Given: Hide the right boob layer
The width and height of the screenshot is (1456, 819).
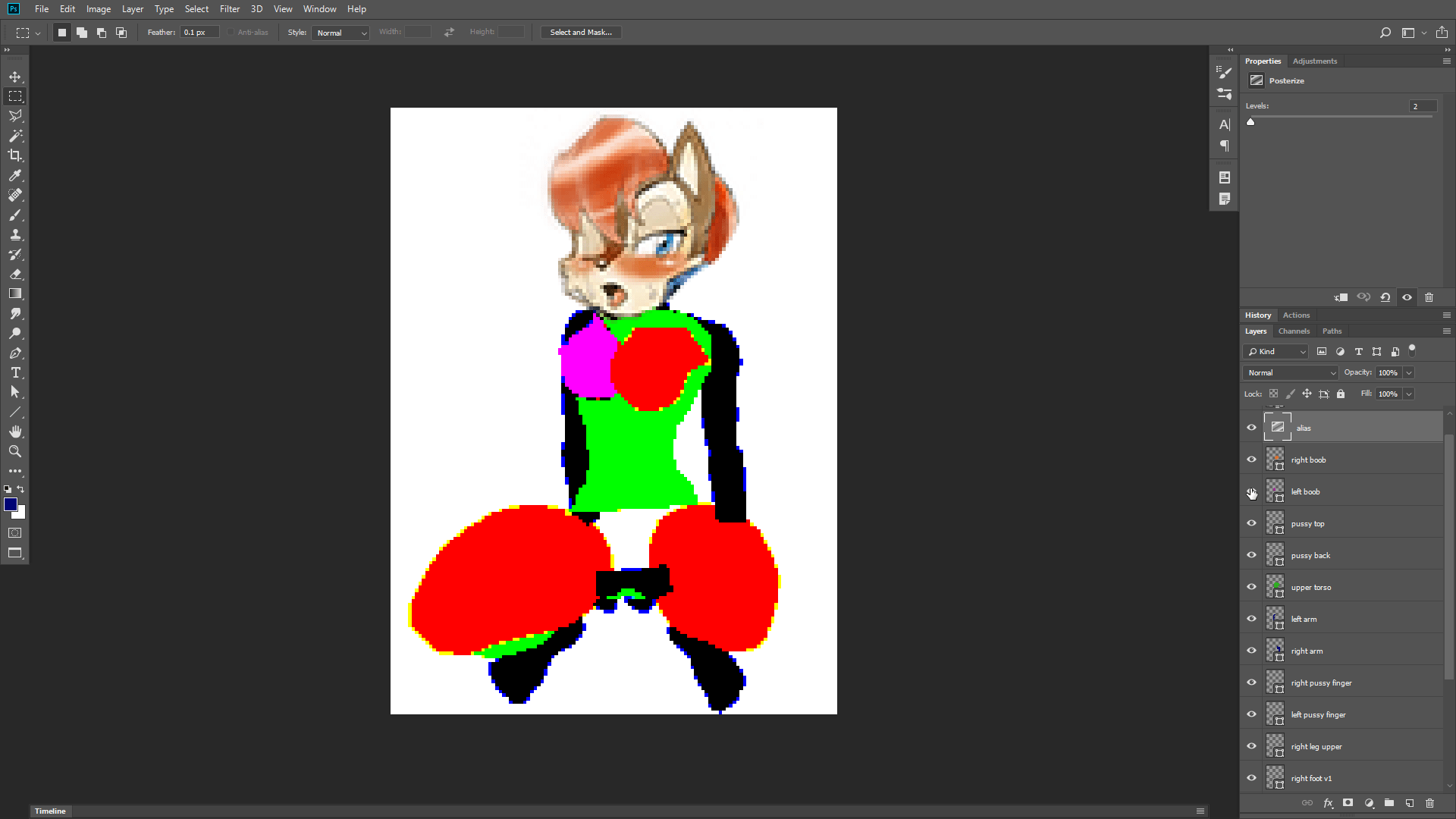Looking at the screenshot, I should [x=1251, y=460].
